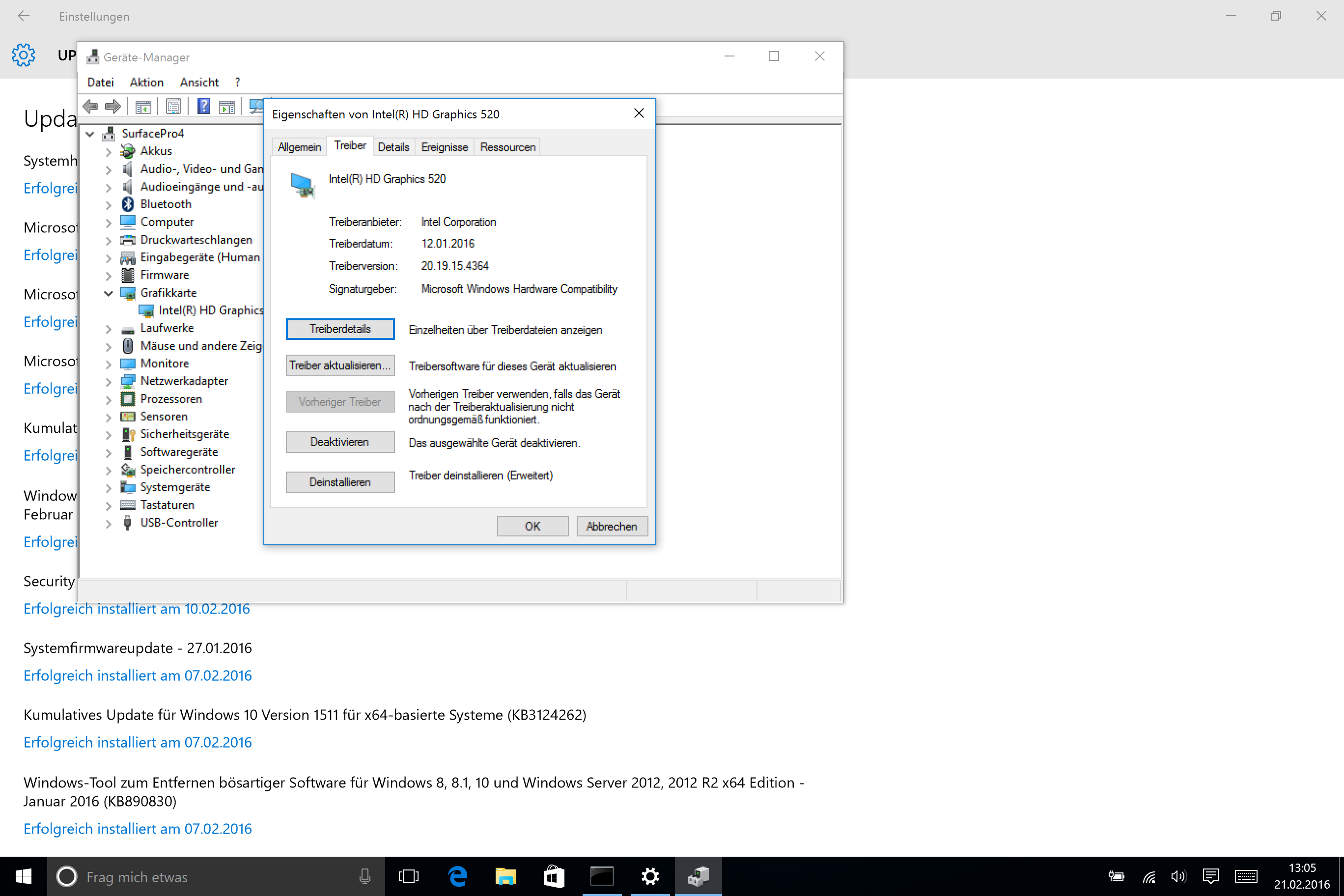Image resolution: width=1344 pixels, height=896 pixels.
Task: Expand the Akkus tree node
Action: pyautogui.click(x=109, y=152)
